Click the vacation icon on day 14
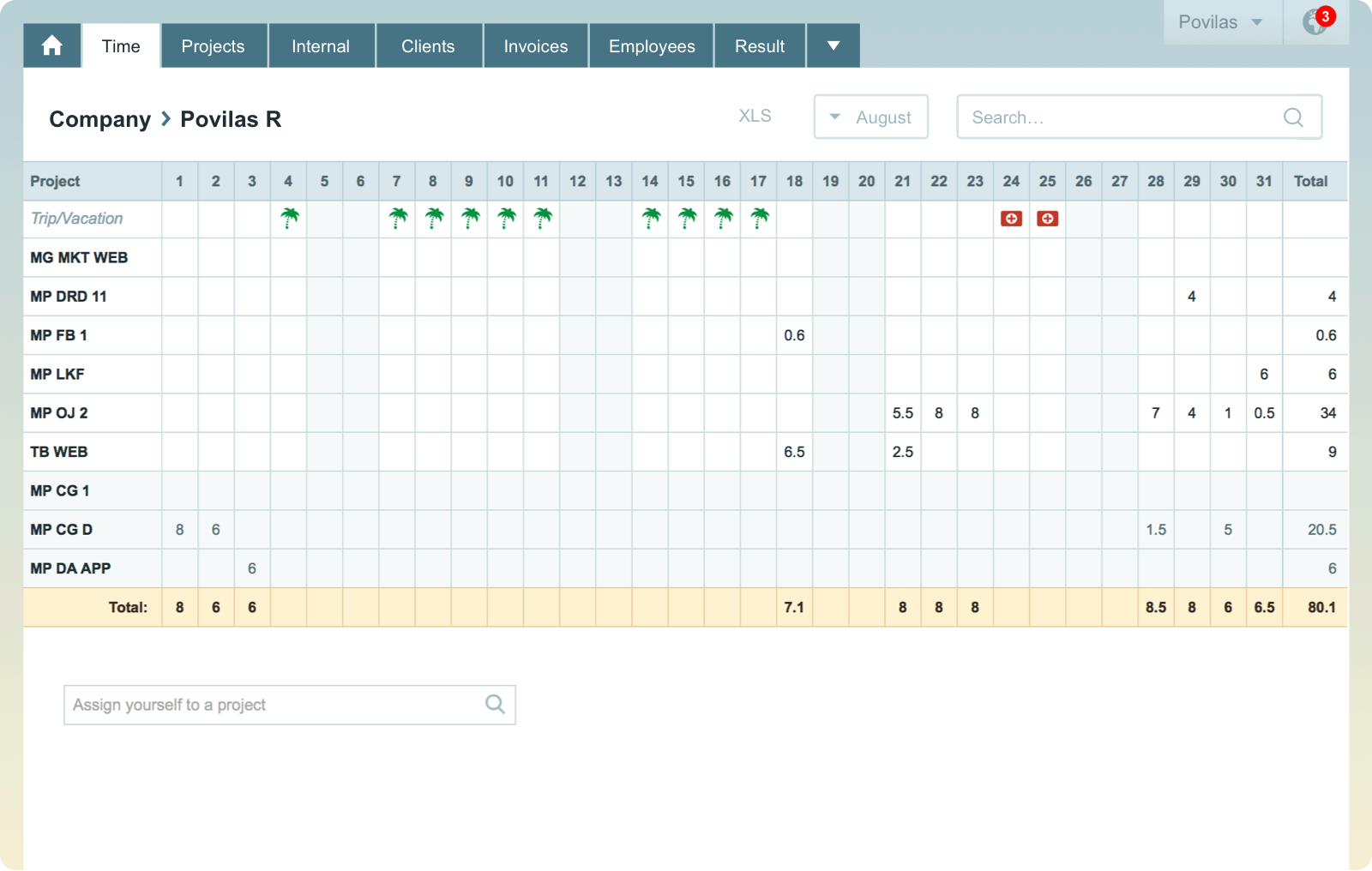This screenshot has height=871, width=1372. tap(650, 219)
